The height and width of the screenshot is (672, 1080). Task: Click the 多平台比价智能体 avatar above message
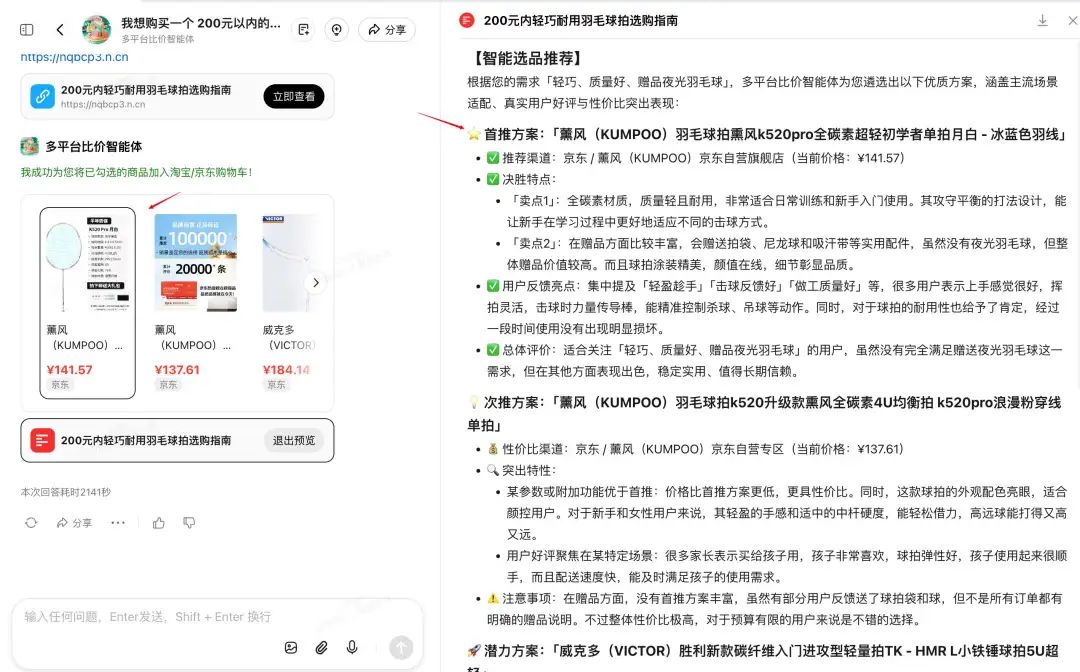click(x=30, y=146)
